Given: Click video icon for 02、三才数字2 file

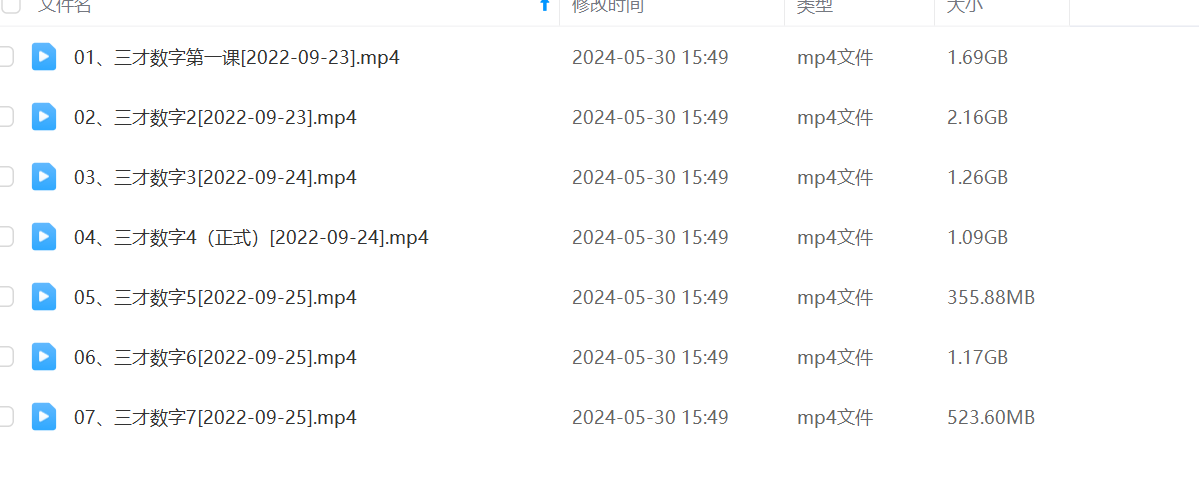Looking at the screenshot, I should coord(44,117).
